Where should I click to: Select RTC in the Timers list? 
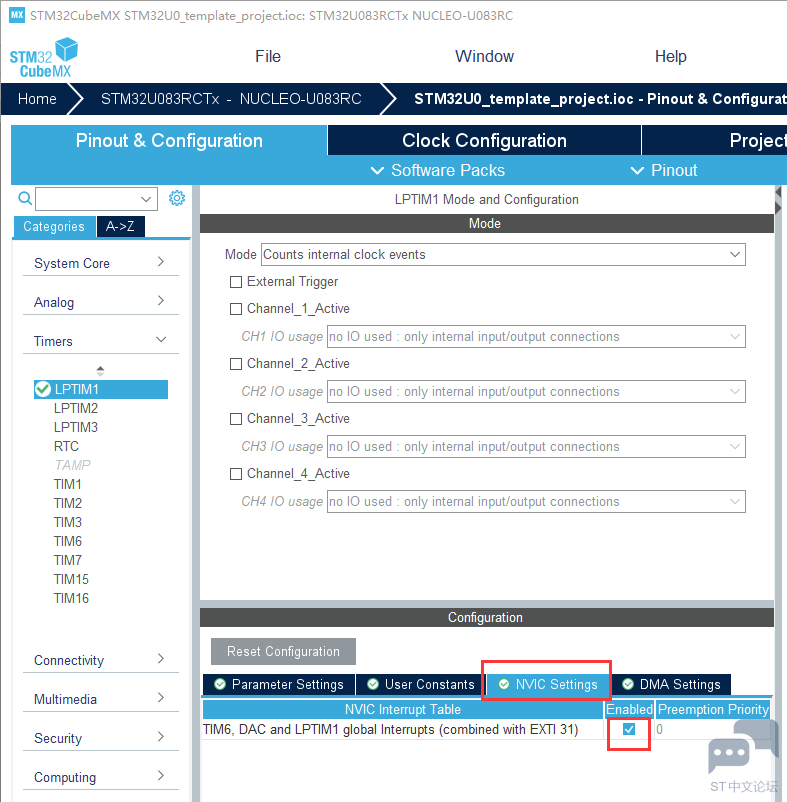tap(66, 446)
